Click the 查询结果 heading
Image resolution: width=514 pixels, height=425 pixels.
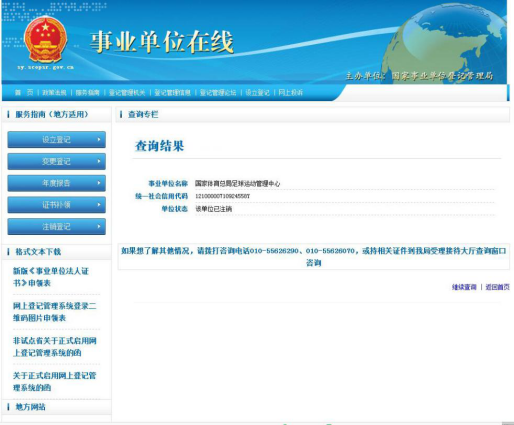[x=159, y=146]
